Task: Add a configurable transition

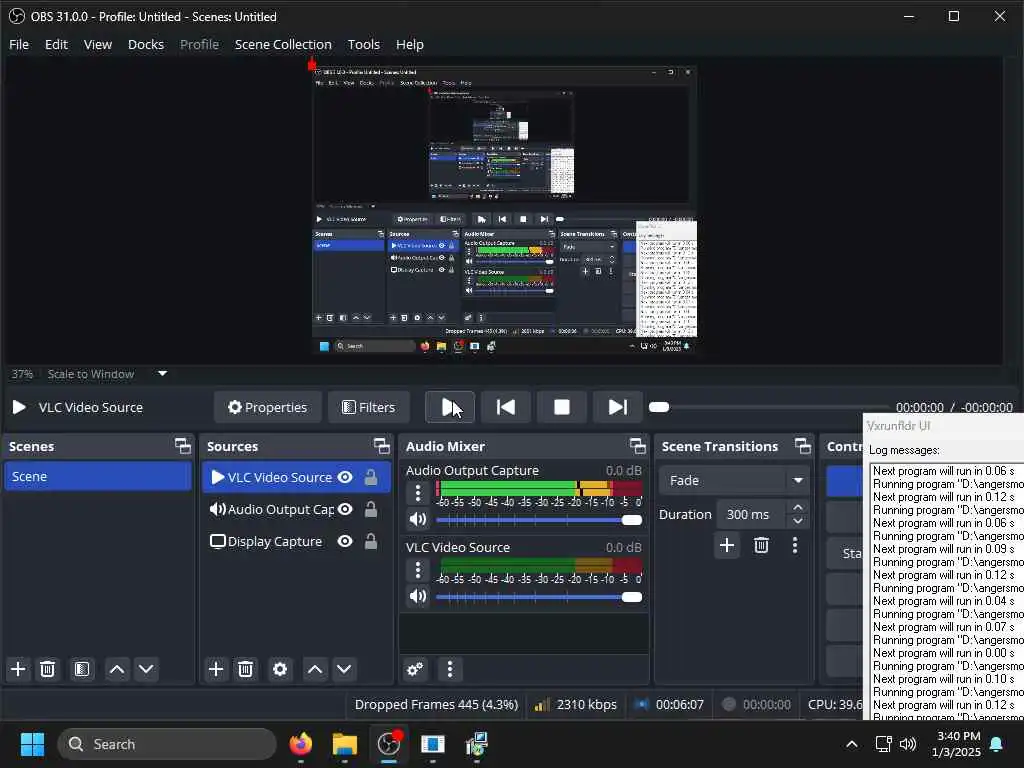Action: coord(727,545)
